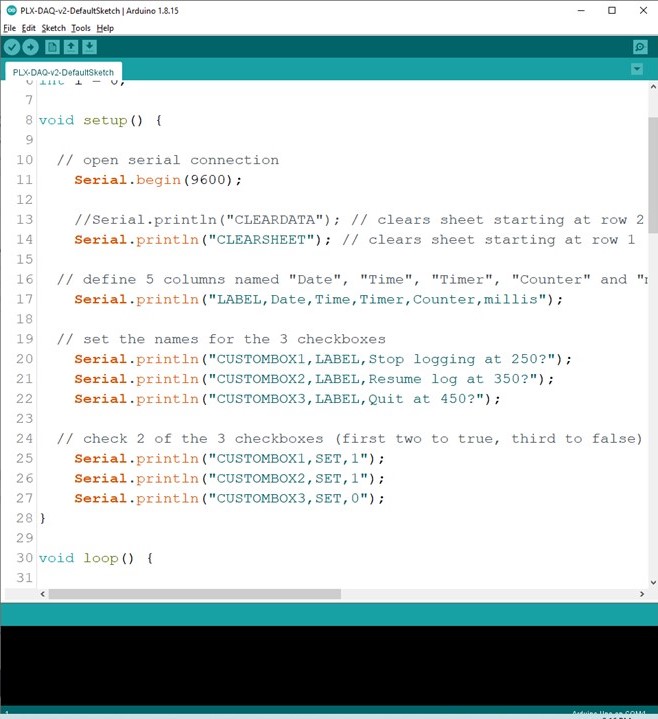Click the horizontal scrollbar left arrow

pyautogui.click(x=43, y=594)
